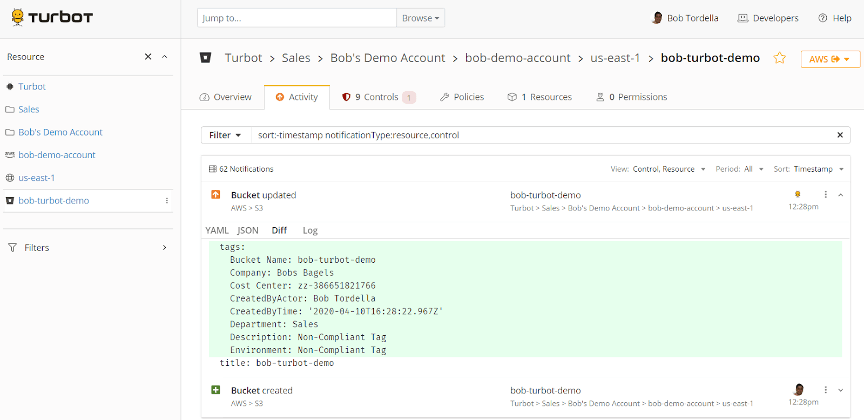Click Bucket updated notification title
Screen dimensions: 864x420
263,195
